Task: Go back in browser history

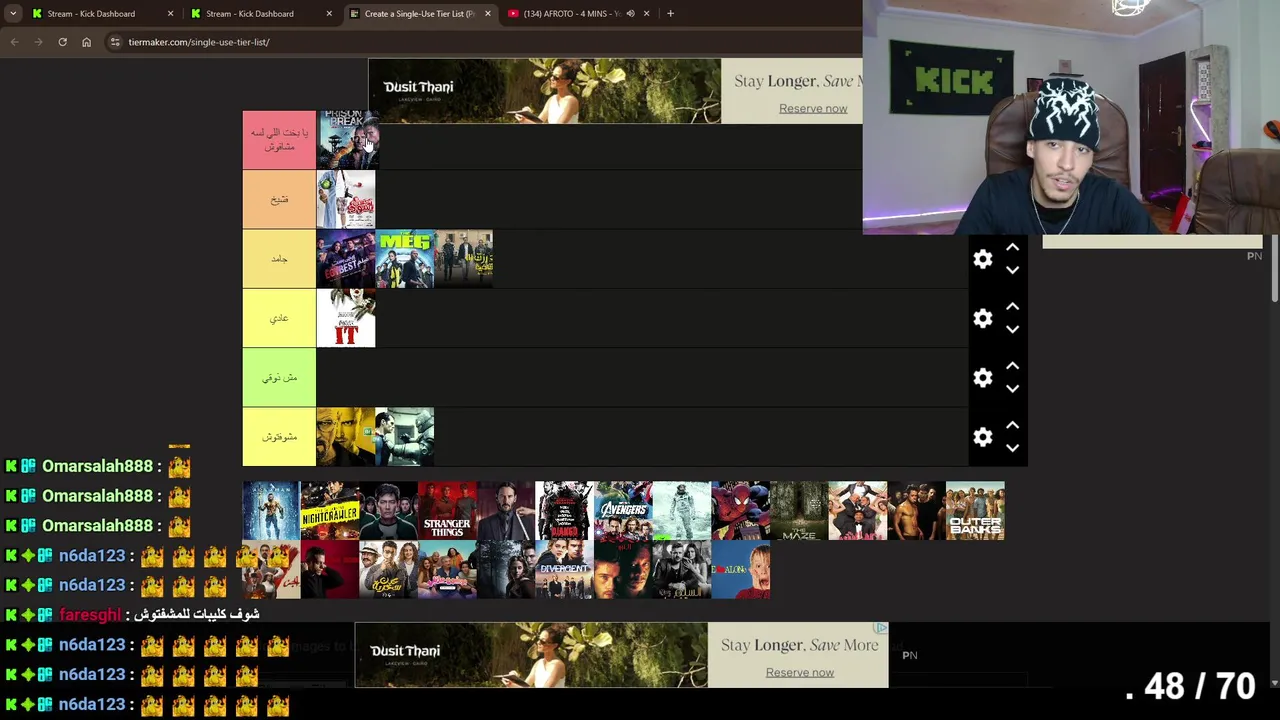Action: pos(14,42)
